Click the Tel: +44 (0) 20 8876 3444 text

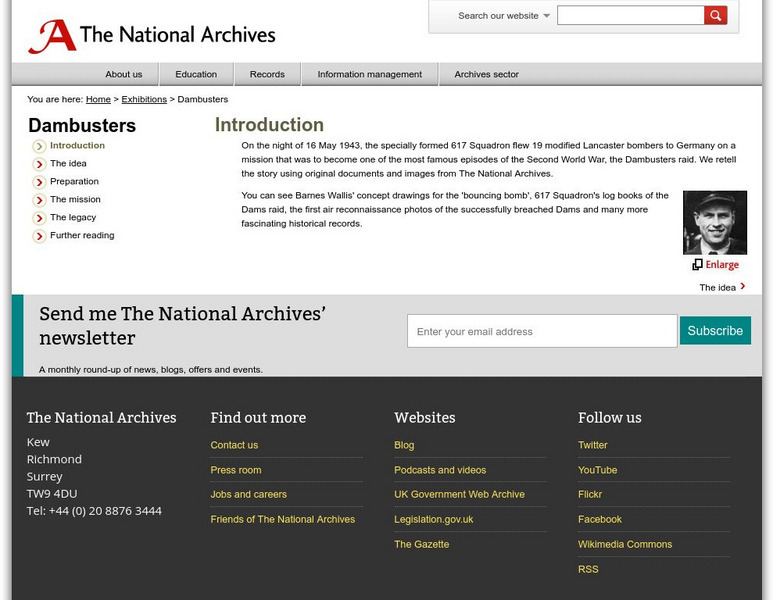pos(94,511)
